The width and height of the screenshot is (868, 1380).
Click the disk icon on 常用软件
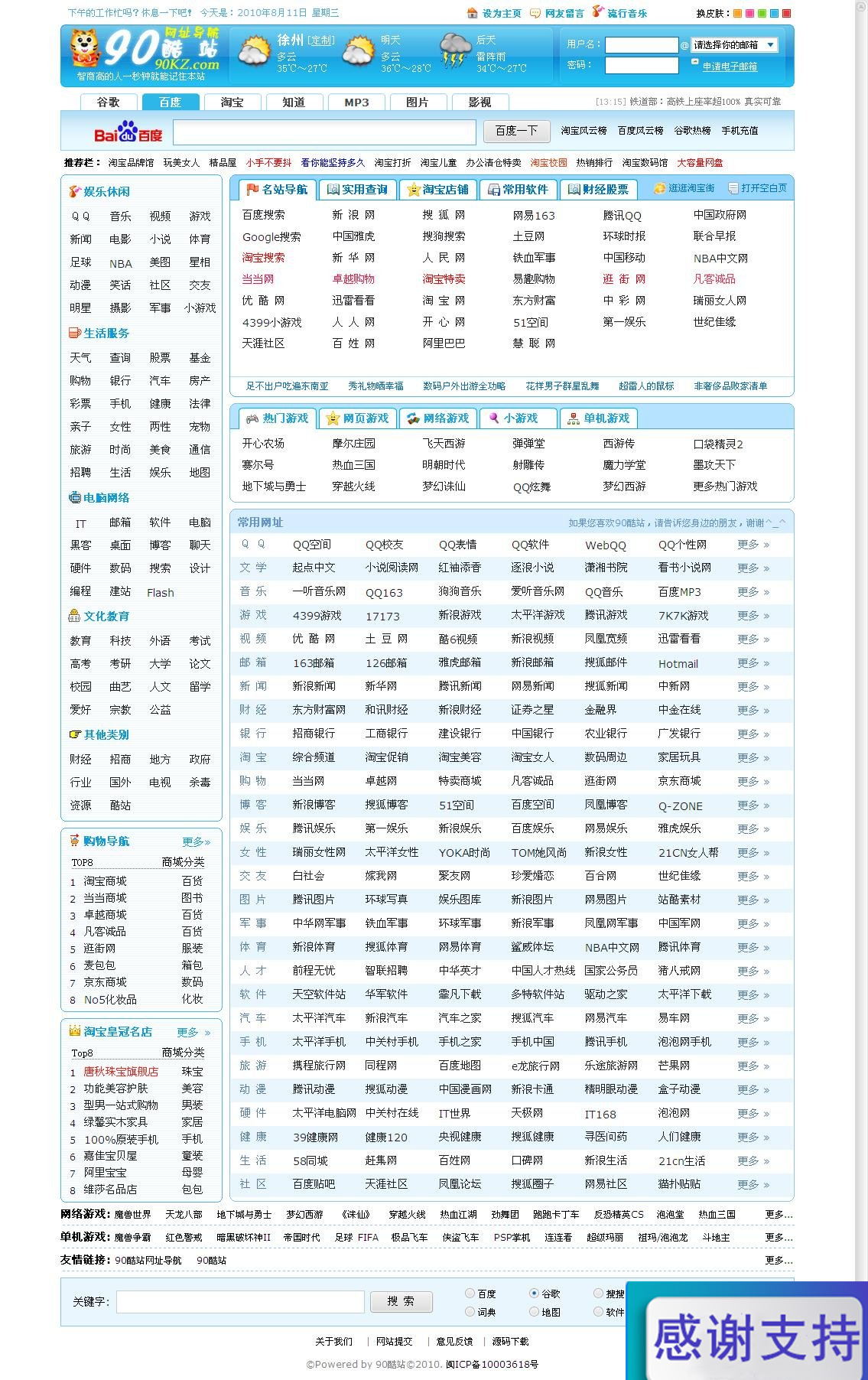[493, 189]
